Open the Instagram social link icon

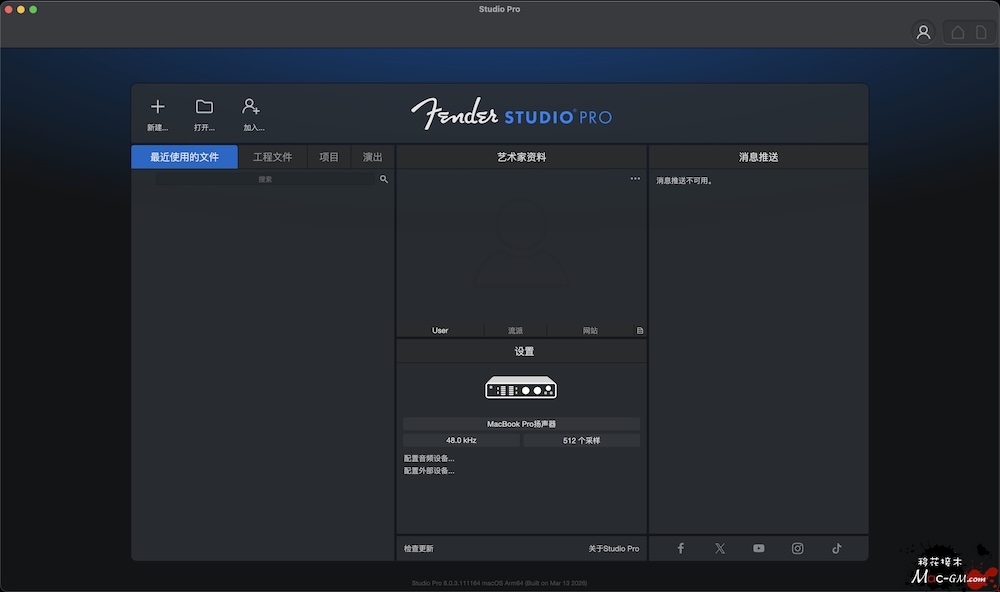click(797, 548)
